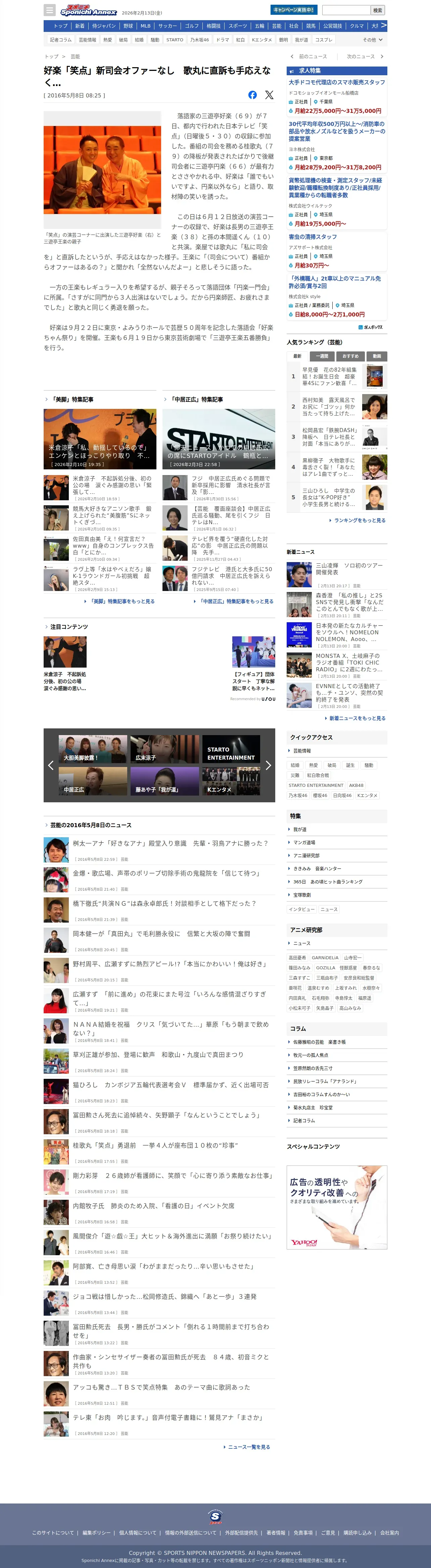Open the アニ漫研究部 feature item
The height and width of the screenshot is (1568, 431).
[337, 856]
